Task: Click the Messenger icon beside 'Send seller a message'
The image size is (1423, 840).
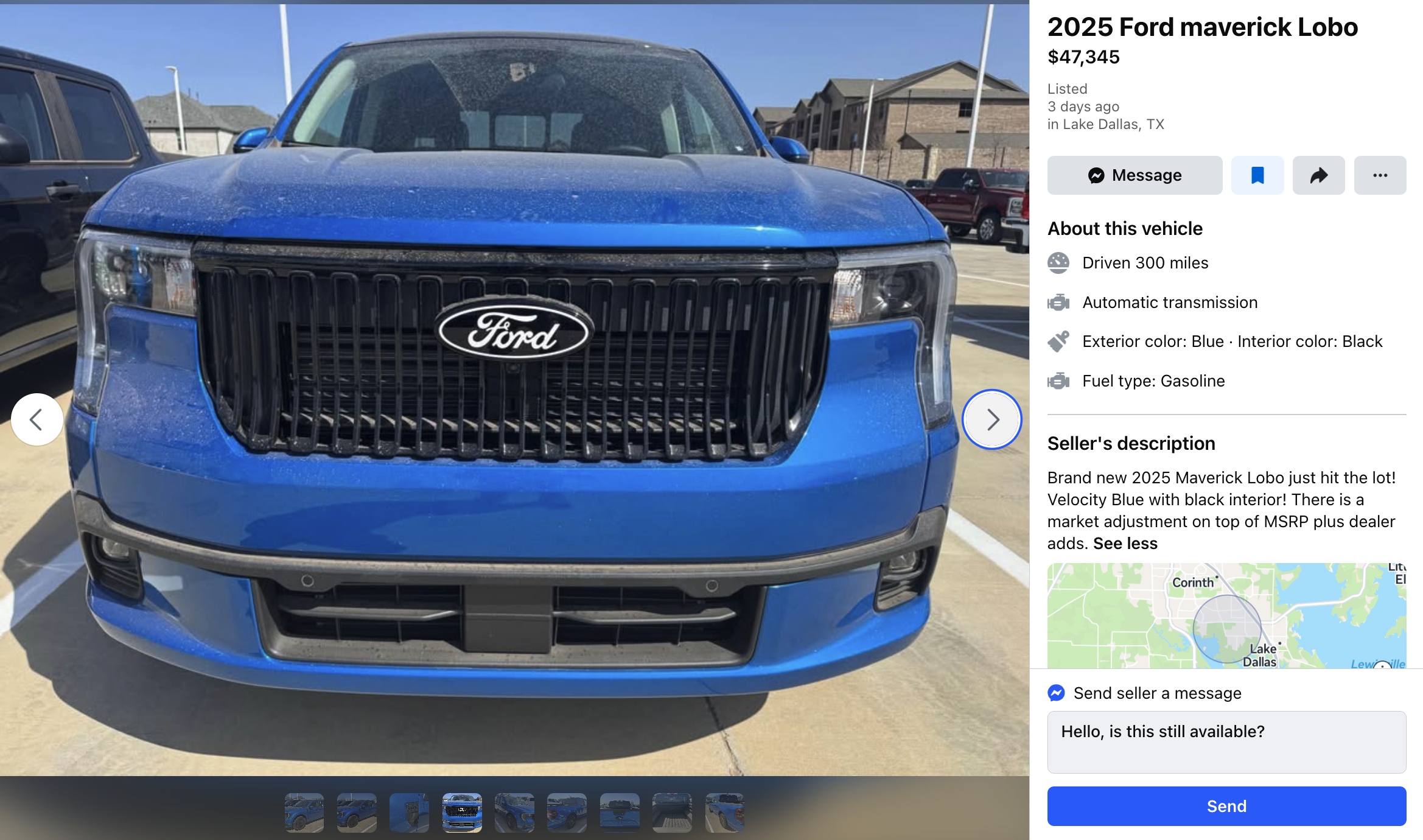Action: (1057, 693)
